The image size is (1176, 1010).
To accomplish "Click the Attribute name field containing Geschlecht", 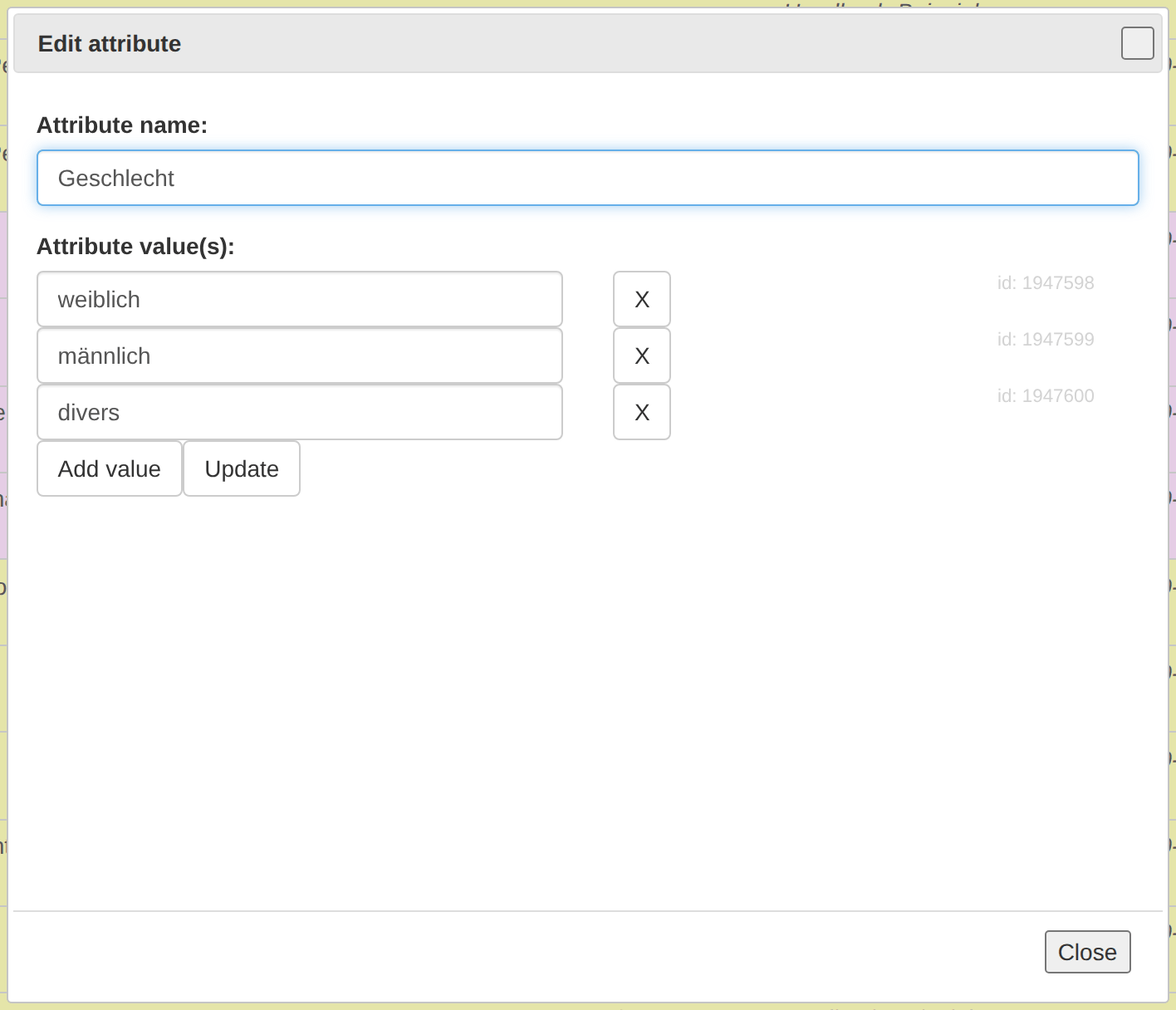I will pyautogui.click(x=587, y=178).
